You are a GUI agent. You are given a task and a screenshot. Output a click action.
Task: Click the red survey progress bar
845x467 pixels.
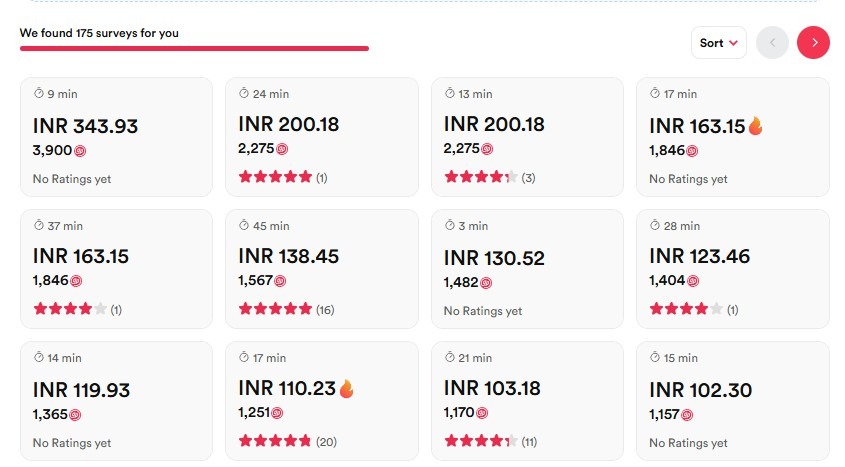194,48
